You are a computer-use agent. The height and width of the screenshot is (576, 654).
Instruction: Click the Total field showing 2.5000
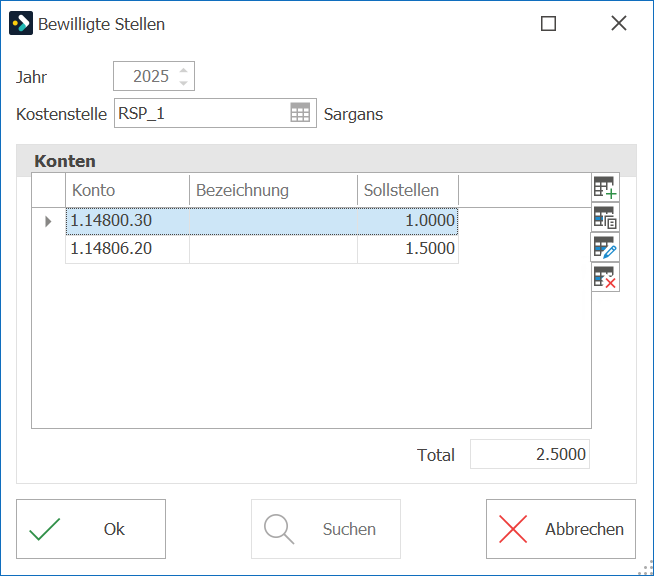530,454
